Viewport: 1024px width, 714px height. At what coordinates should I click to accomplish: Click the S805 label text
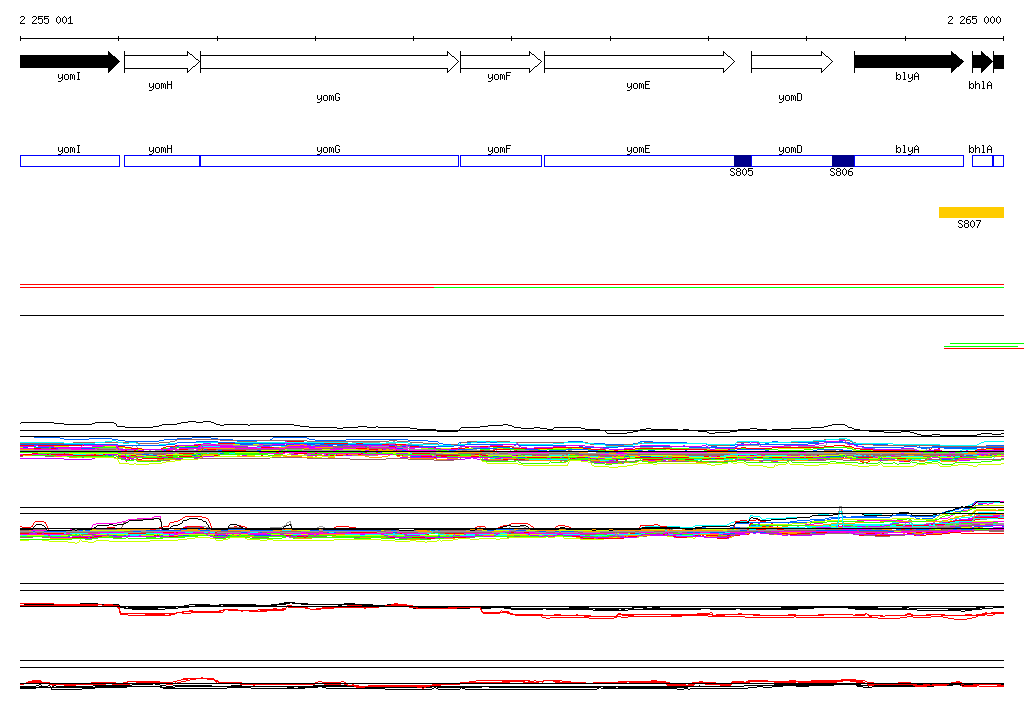tap(741, 172)
